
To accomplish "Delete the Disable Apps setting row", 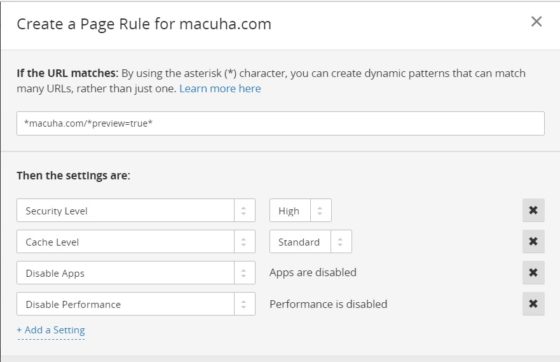I will (x=533, y=273).
